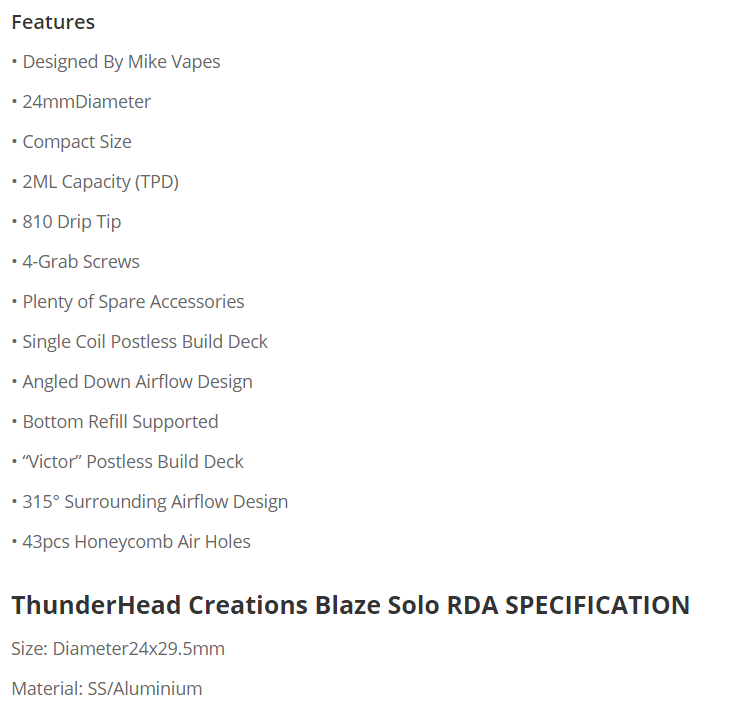Click the Compact Size bullet item
This screenshot has width=751, height=714.
point(76,142)
